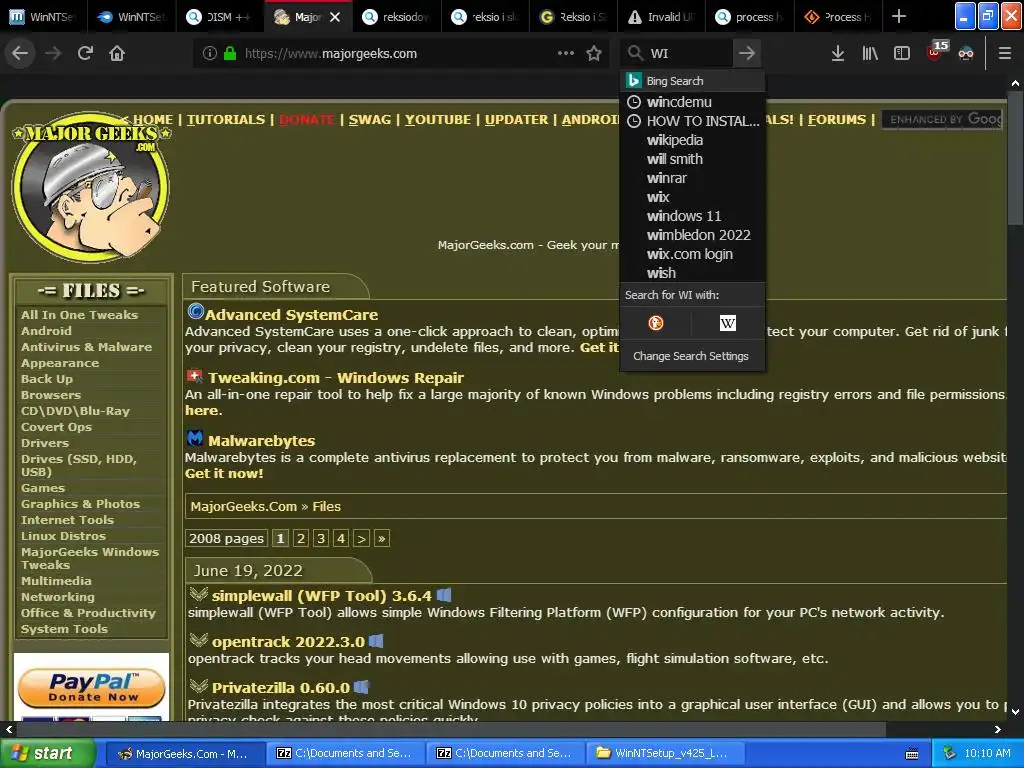
Task: Open the Linux Distros category
Action: pos(63,536)
